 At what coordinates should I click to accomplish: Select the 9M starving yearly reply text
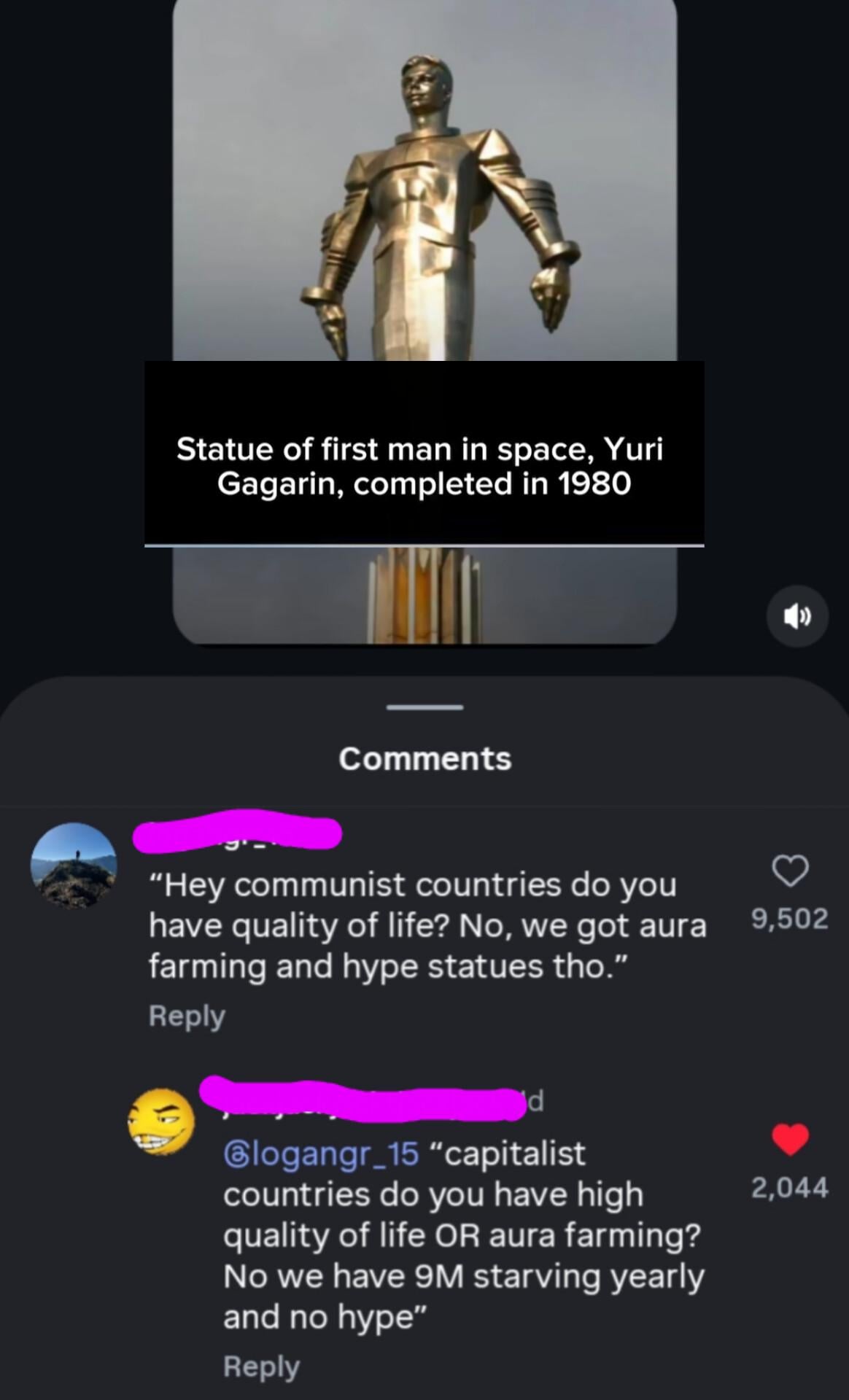[463, 1235]
